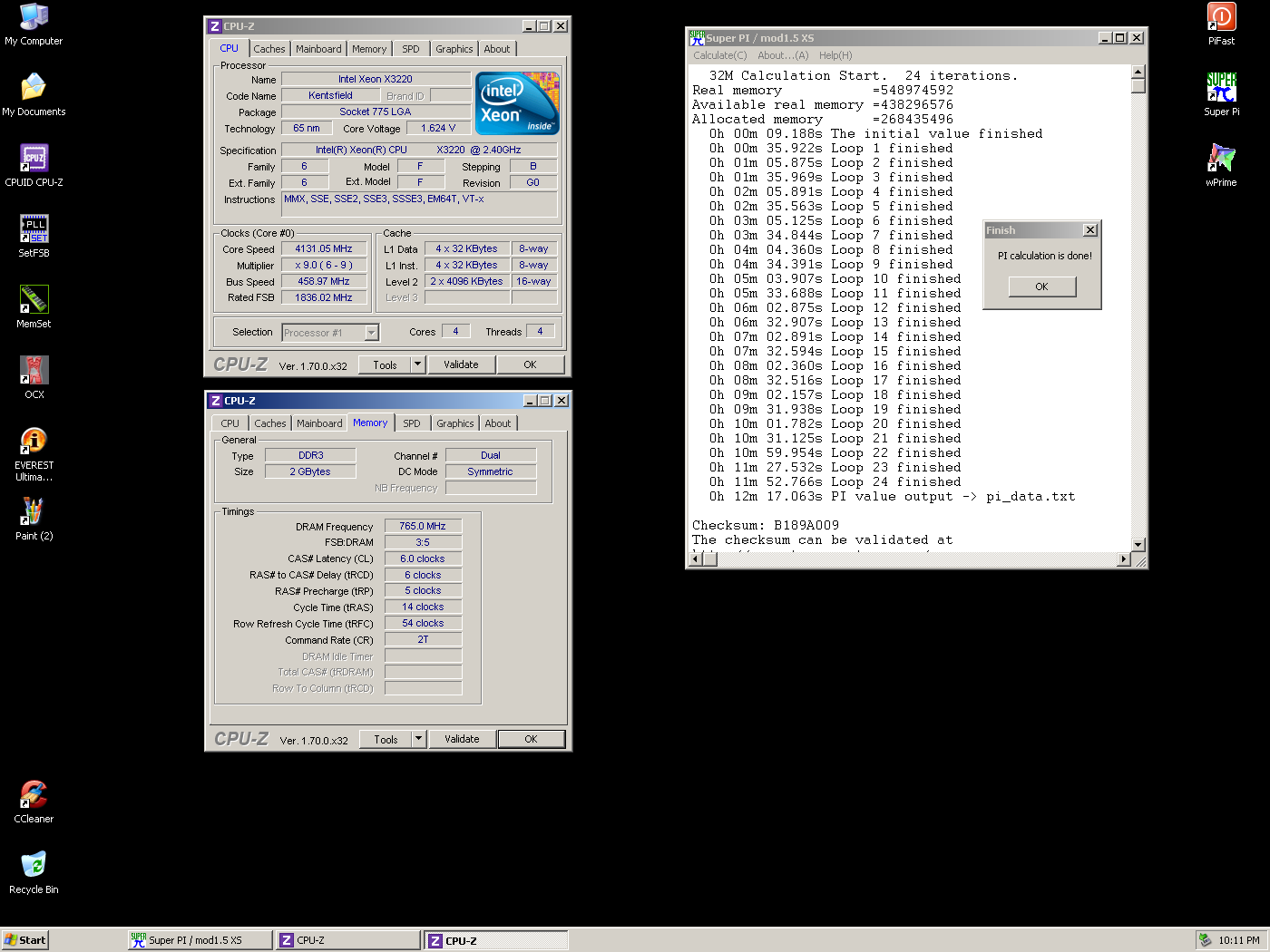Select the PiFast desktop shortcut
Image resolution: width=1270 pixels, height=952 pixels.
1221,24
